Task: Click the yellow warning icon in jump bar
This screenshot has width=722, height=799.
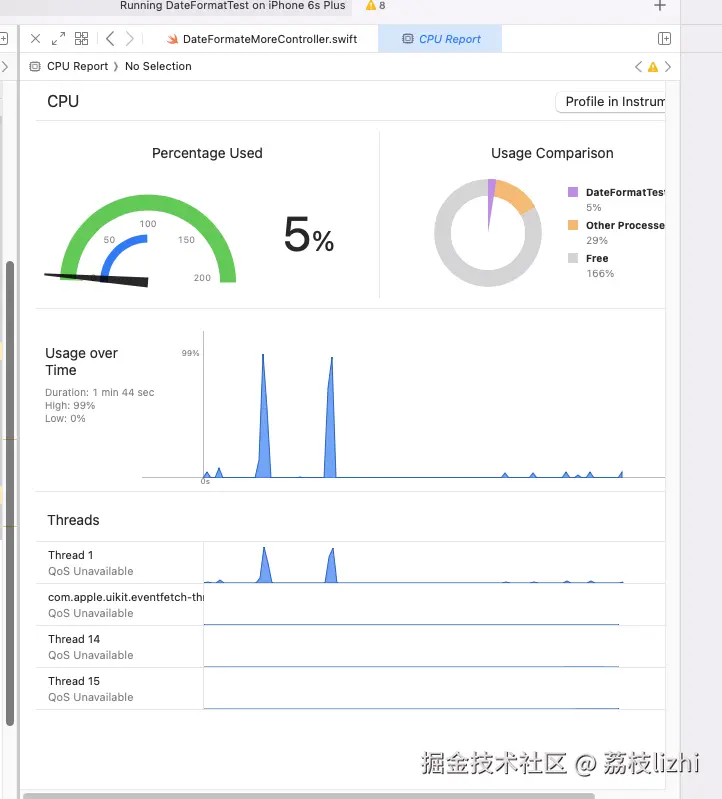Action: (x=653, y=67)
